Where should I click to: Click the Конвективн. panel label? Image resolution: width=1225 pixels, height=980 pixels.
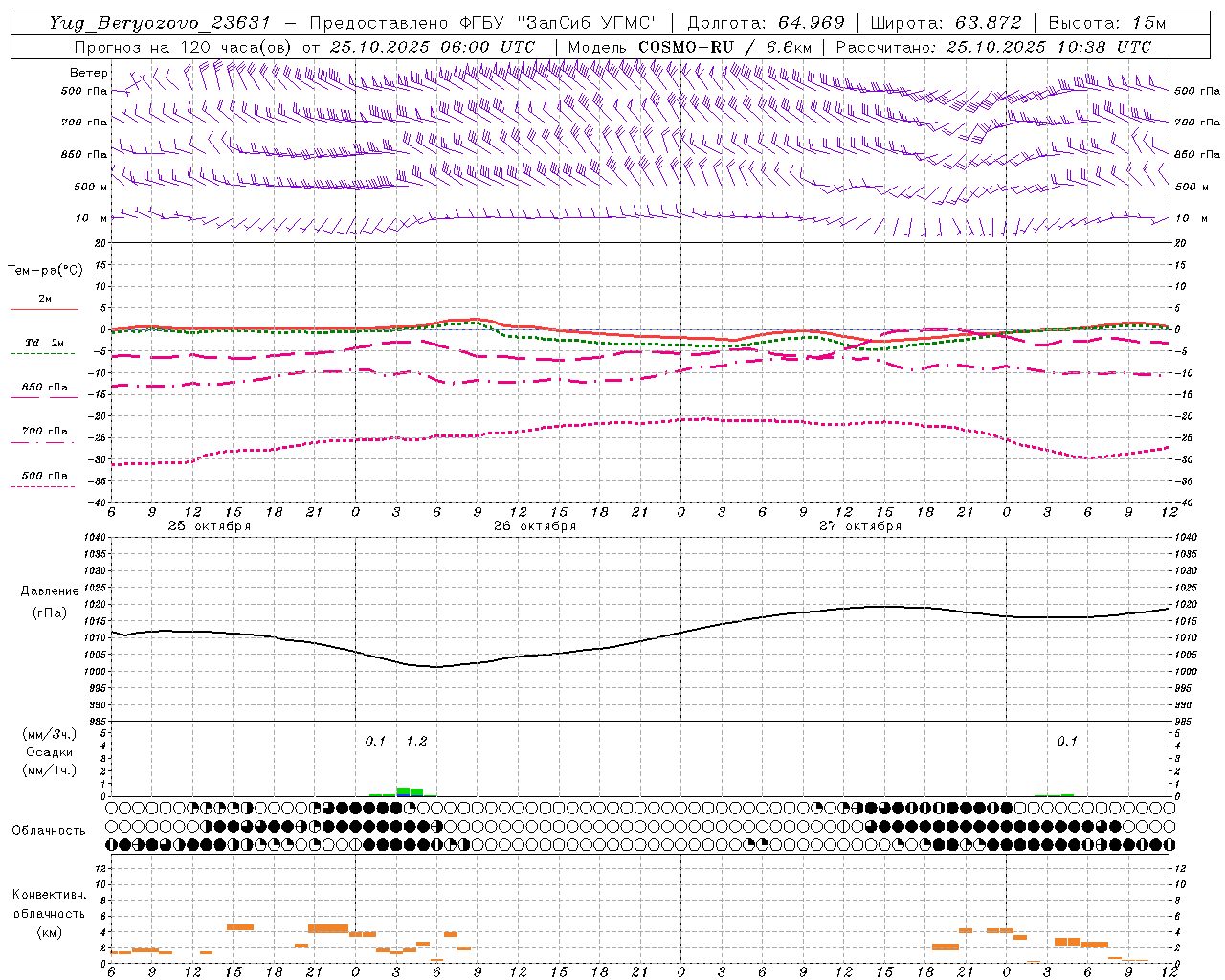pyautogui.click(x=50, y=895)
